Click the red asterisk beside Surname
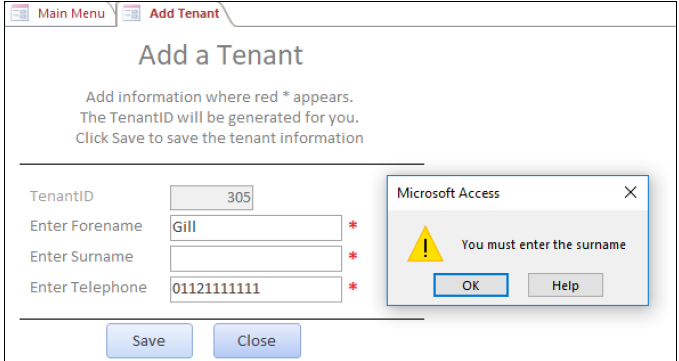 point(353,256)
